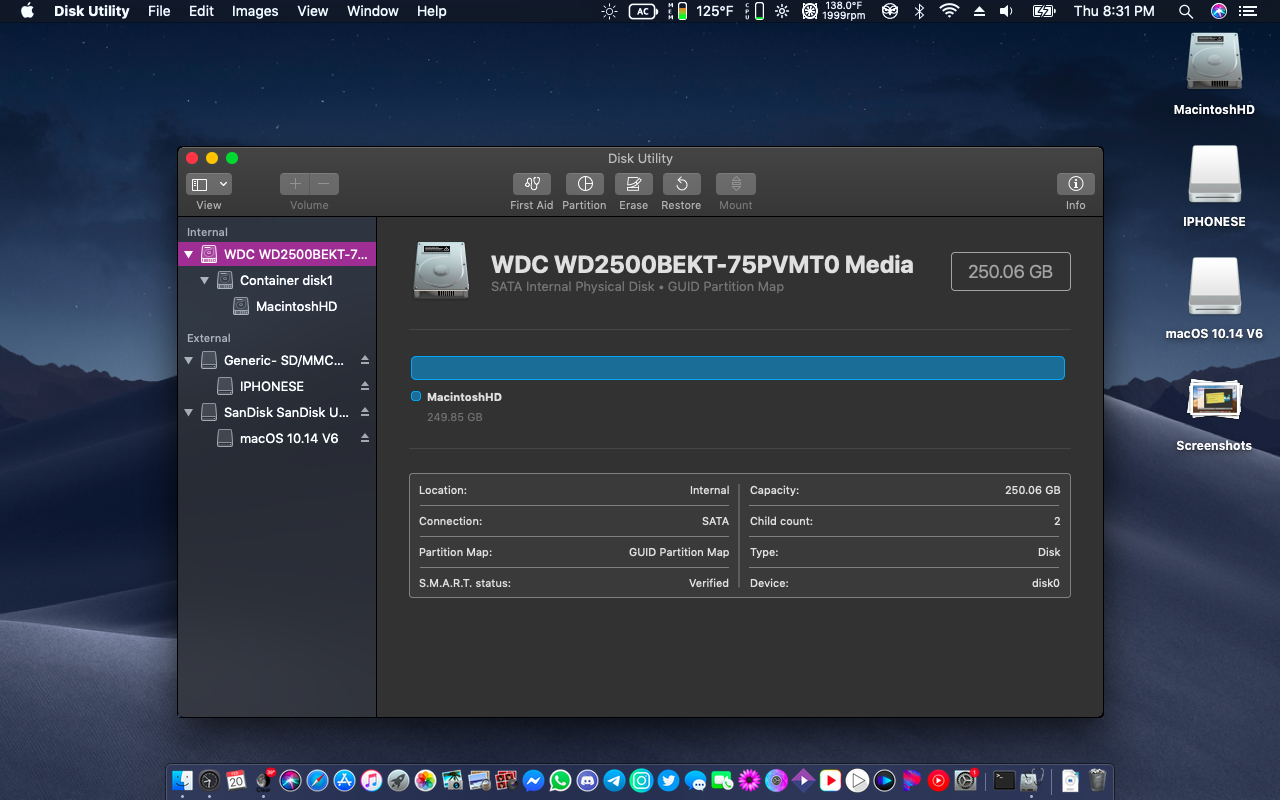This screenshot has width=1280, height=800.
Task: Open Safari from the Dock
Action: click(317, 780)
